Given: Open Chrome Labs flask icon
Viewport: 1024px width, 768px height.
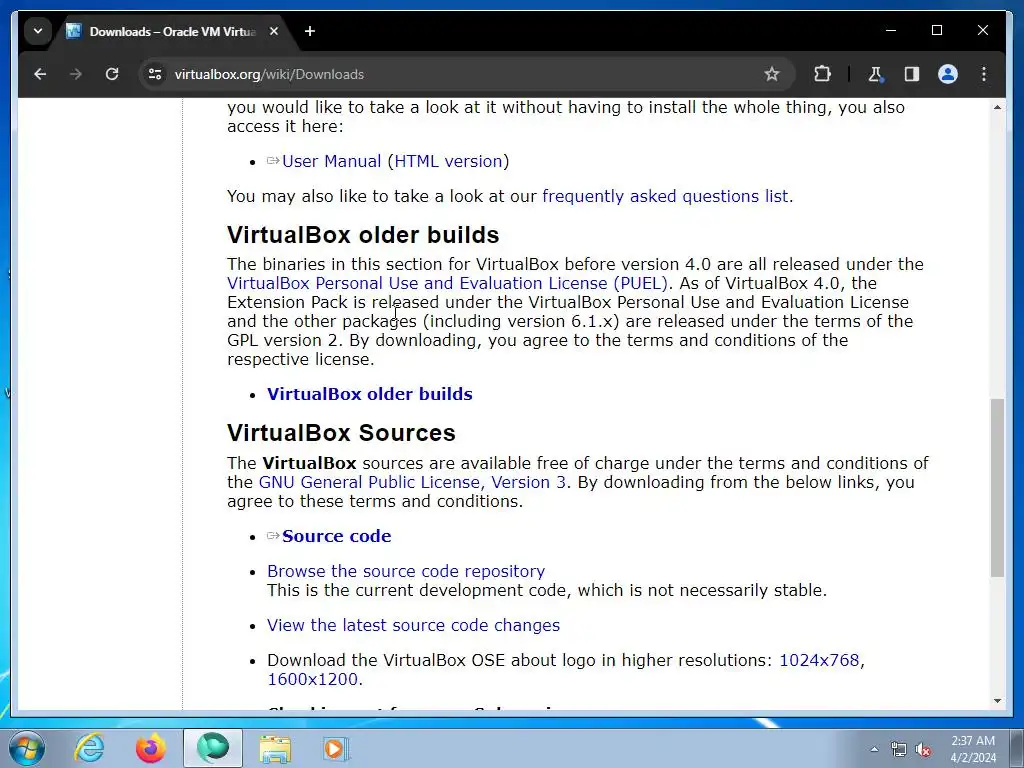Looking at the screenshot, I should tap(876, 74).
